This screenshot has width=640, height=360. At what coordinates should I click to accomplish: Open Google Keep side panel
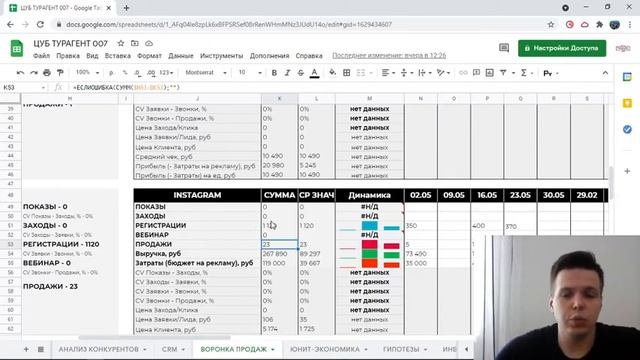627,103
